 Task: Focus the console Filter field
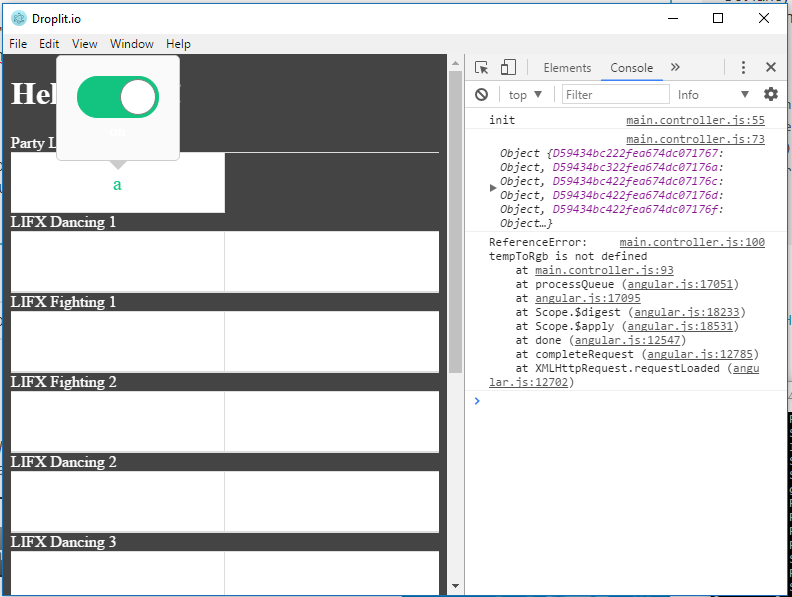[616, 94]
